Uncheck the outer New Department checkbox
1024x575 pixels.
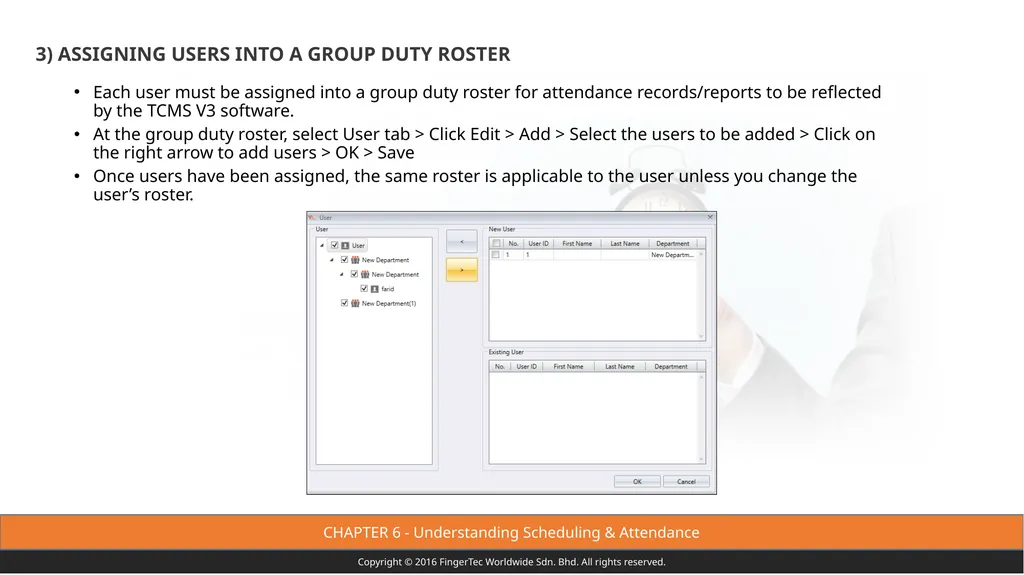pyautogui.click(x=344, y=260)
